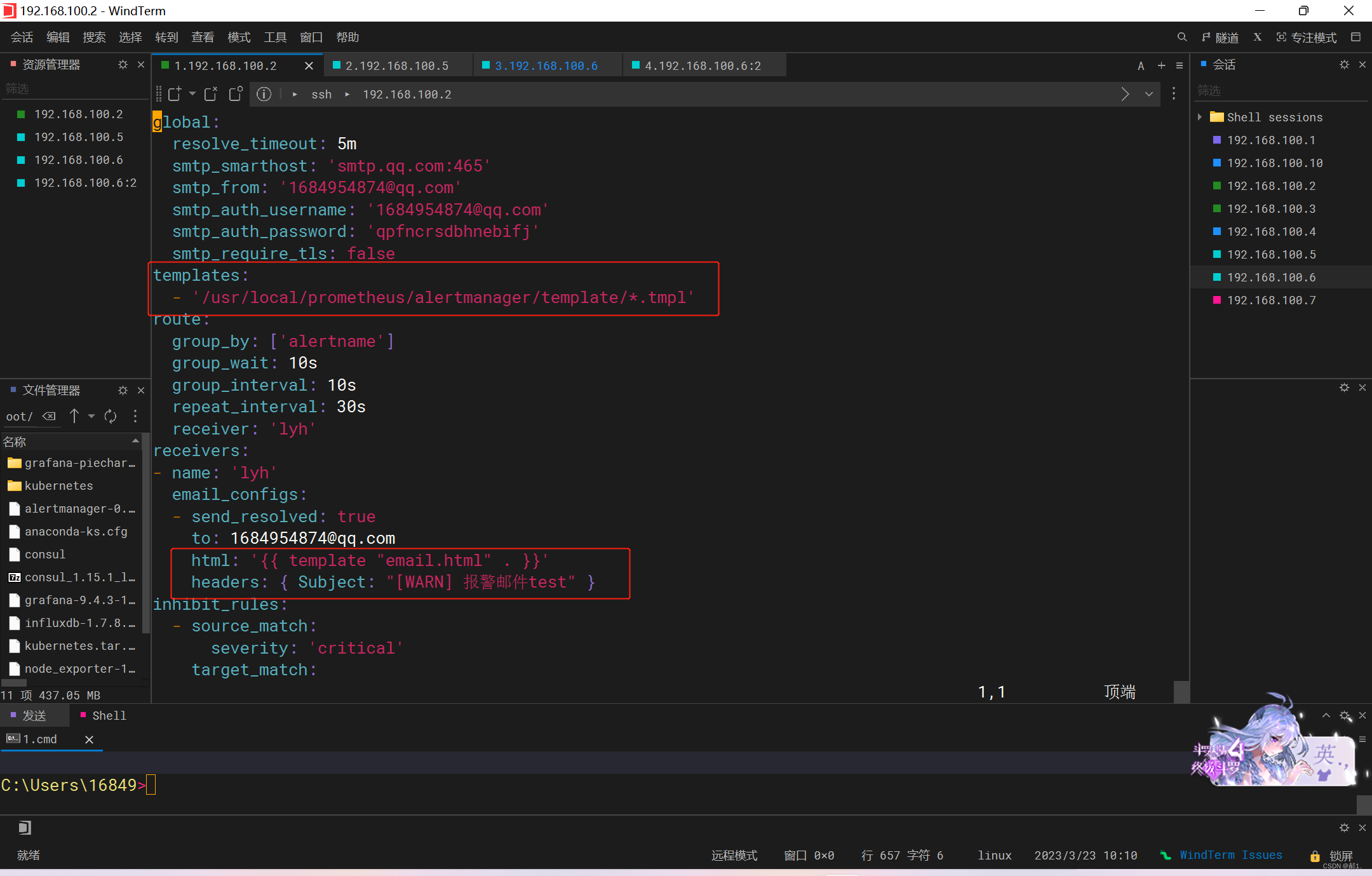Open the dropdown arrow next to the new session icon

tap(192, 94)
